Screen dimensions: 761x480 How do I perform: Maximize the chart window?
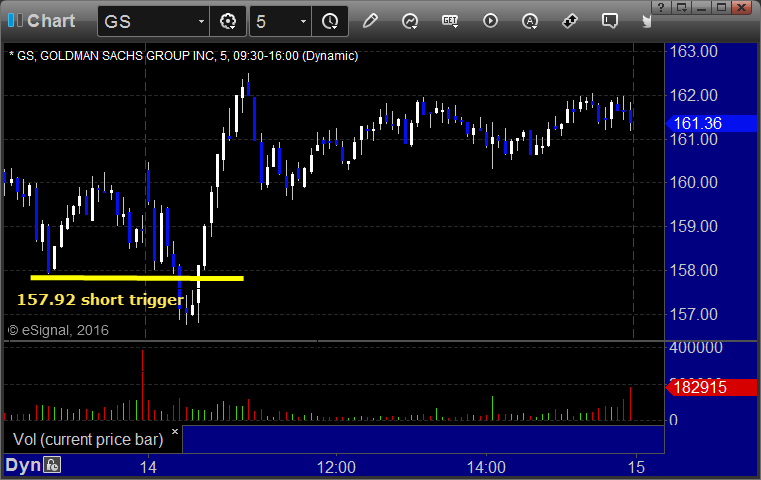pos(721,7)
